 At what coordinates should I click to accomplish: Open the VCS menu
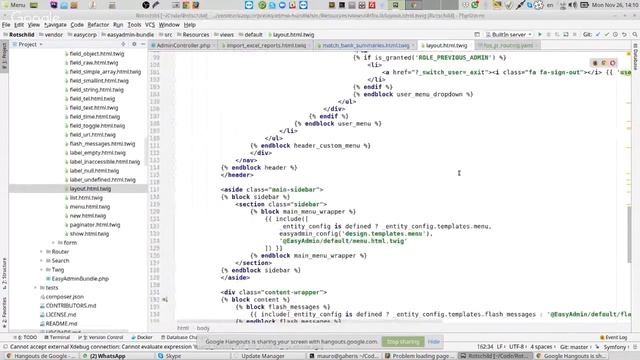(x=150, y=25)
